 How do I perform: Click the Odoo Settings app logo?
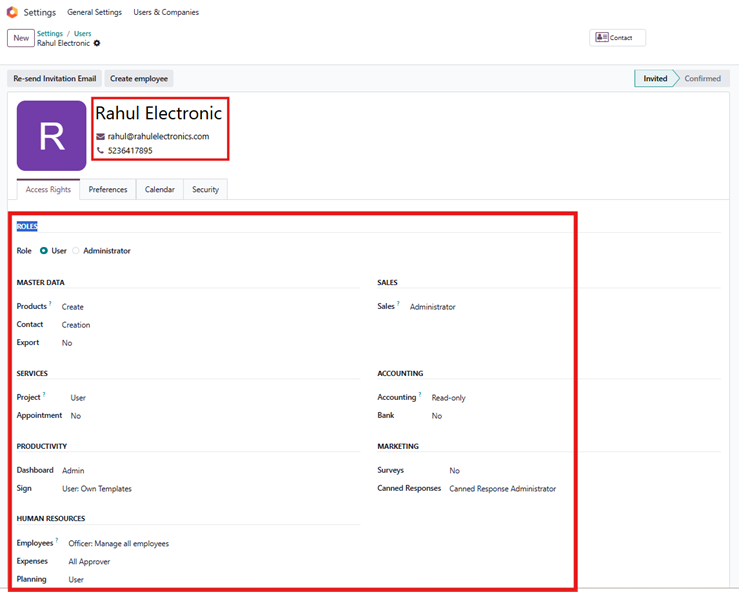tap(12, 12)
